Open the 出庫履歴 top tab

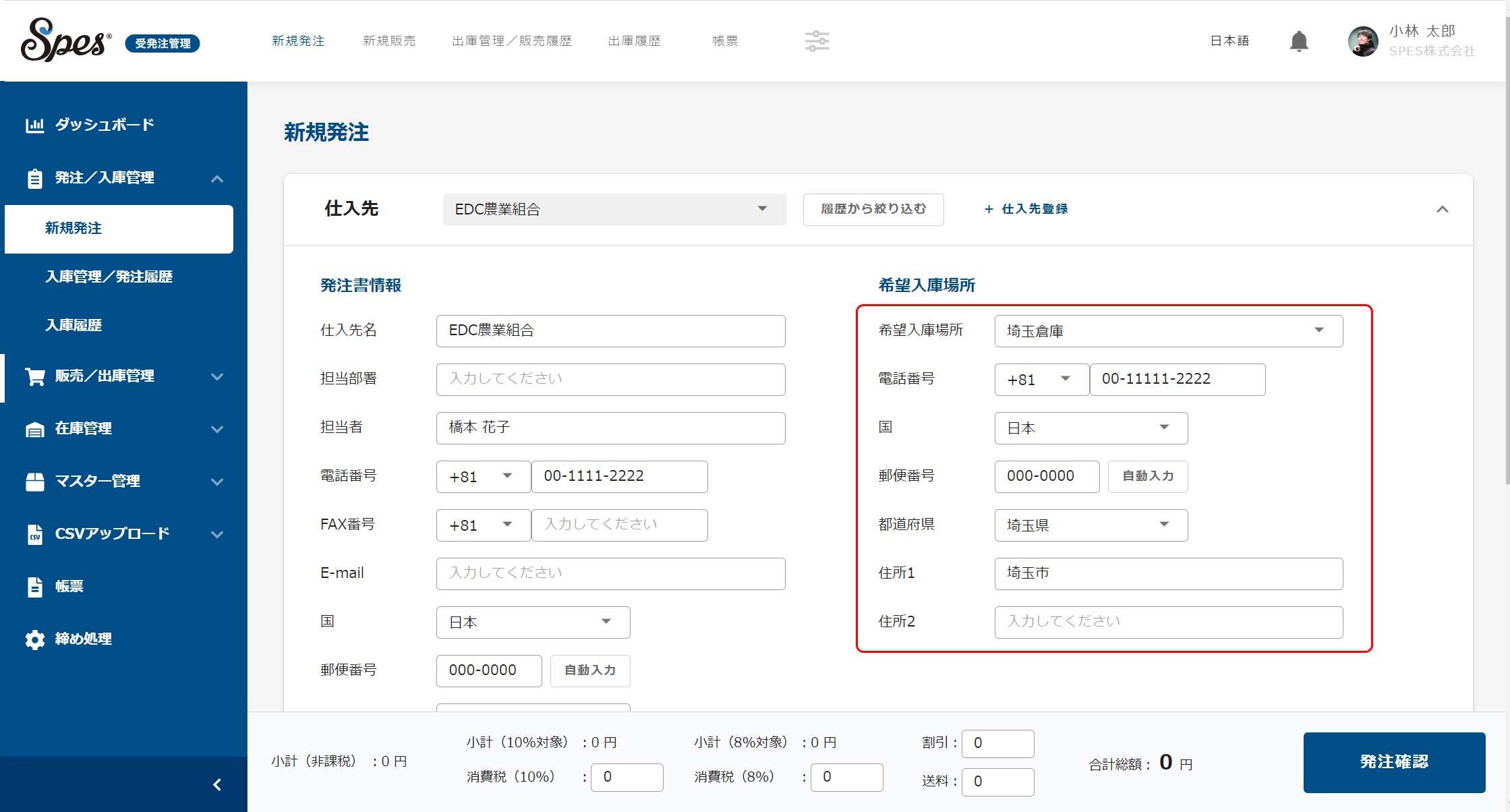pyautogui.click(x=634, y=41)
